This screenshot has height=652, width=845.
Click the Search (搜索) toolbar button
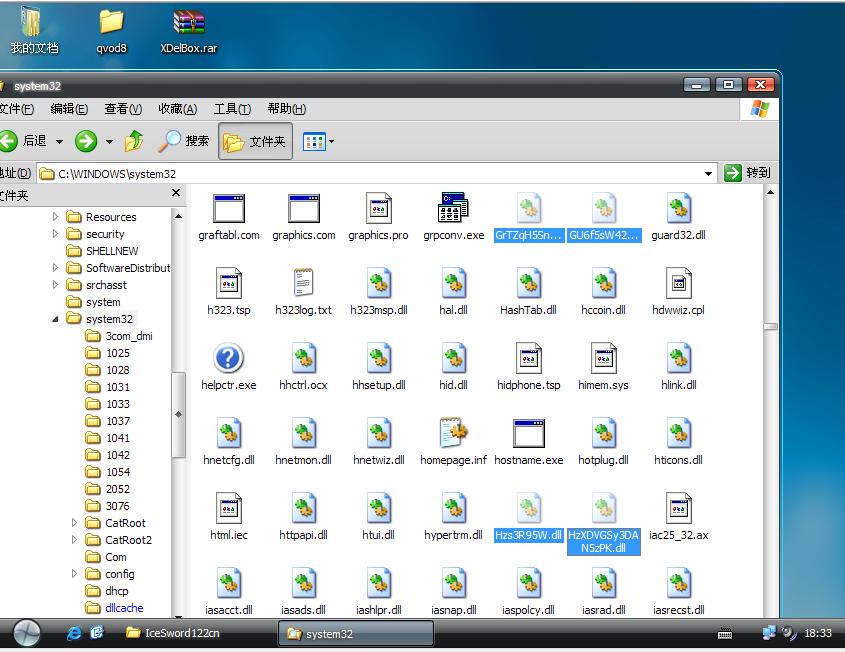(x=184, y=142)
